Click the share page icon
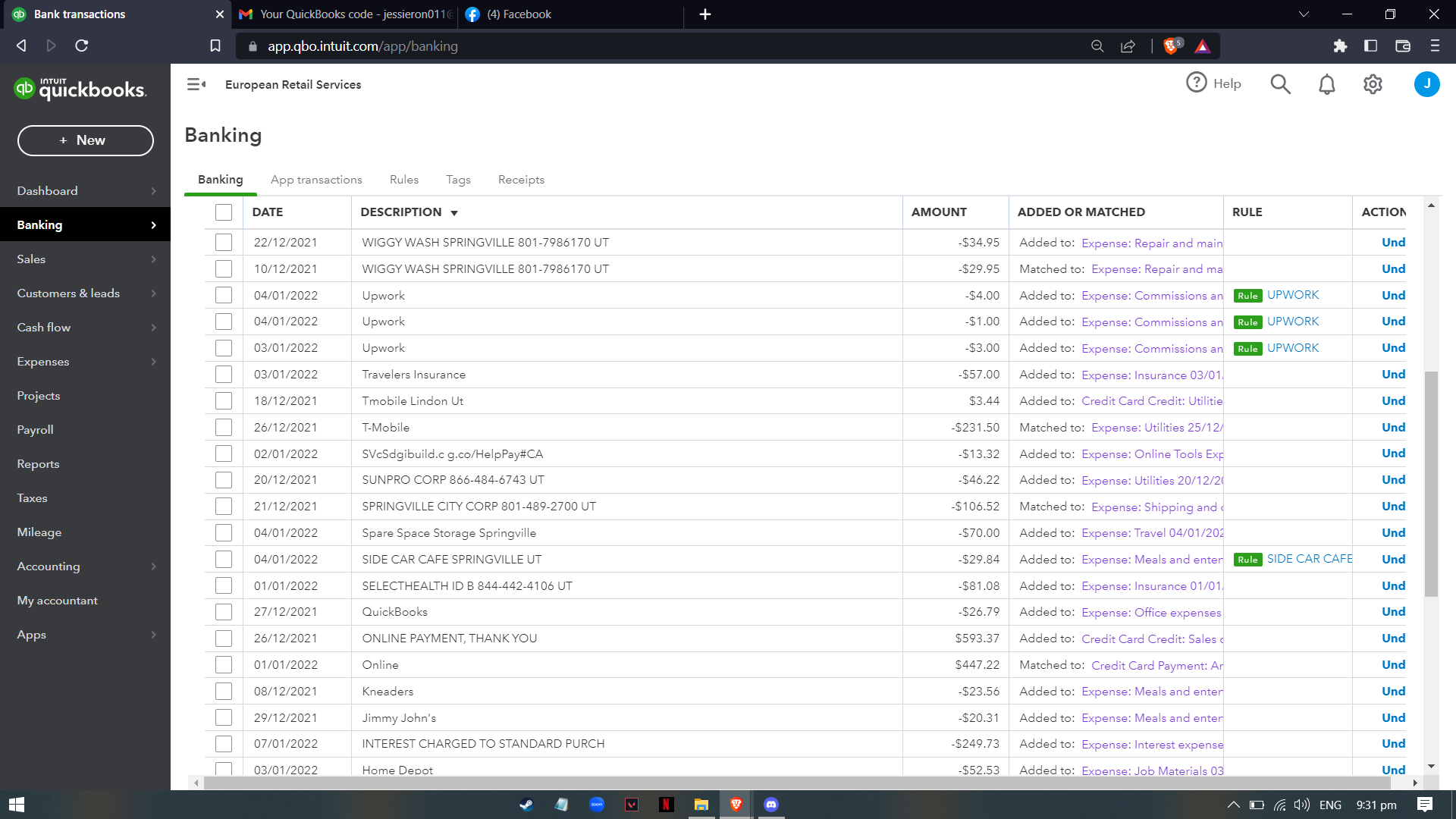The width and height of the screenshot is (1456, 819). (1128, 46)
